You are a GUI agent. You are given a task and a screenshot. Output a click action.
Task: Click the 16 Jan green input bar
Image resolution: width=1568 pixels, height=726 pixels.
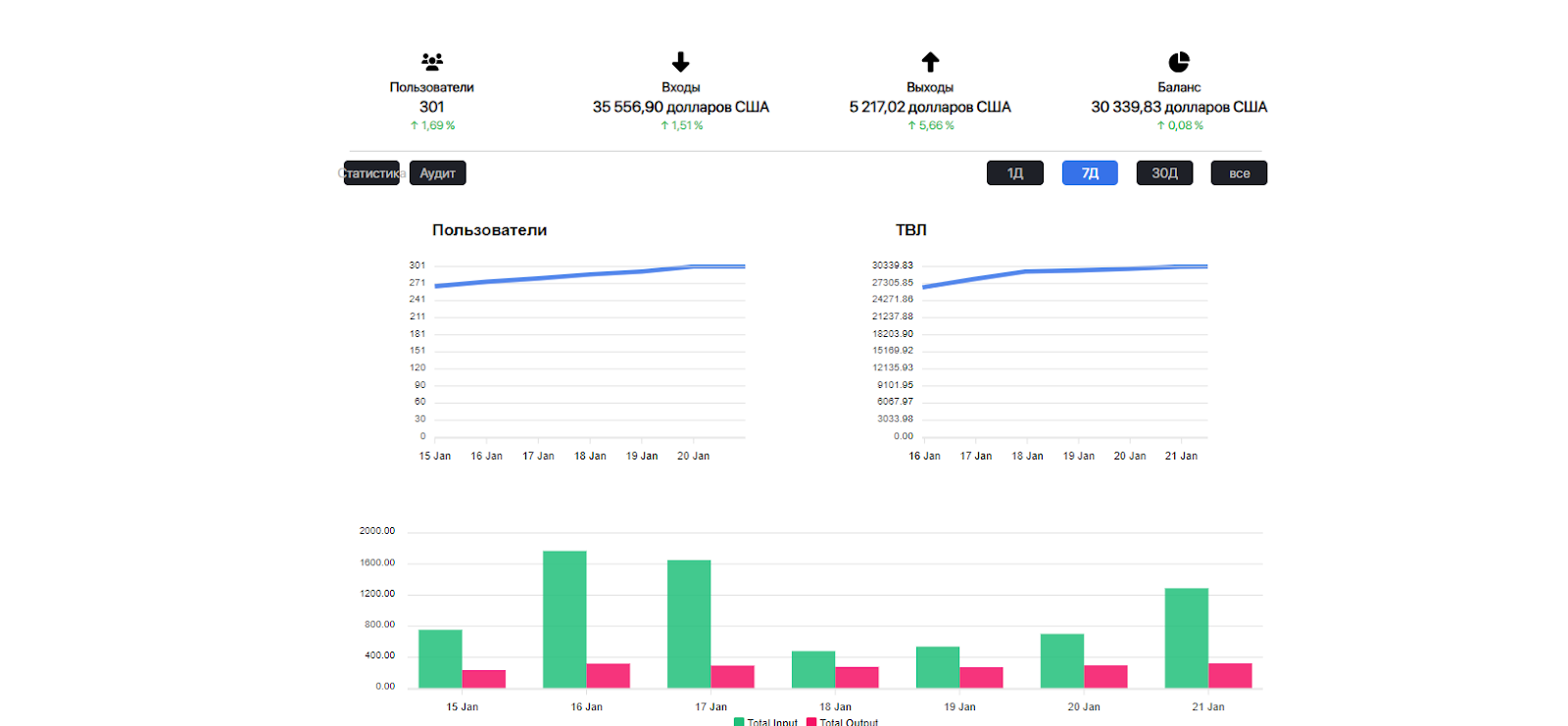click(564, 619)
